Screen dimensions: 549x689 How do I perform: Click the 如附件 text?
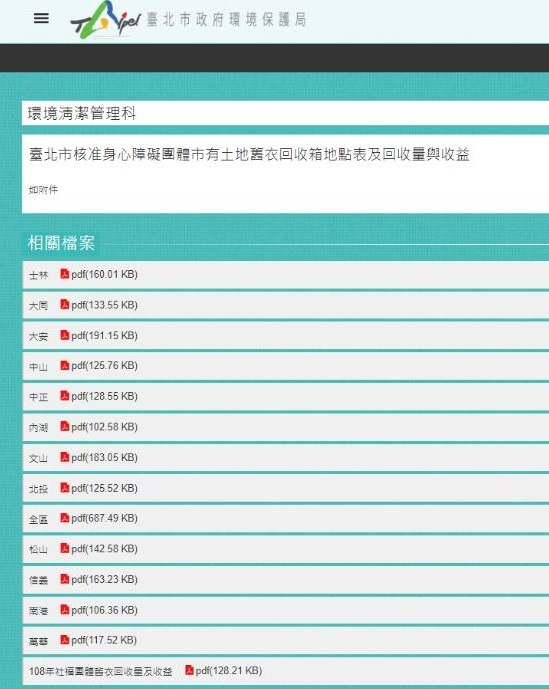coord(43,189)
